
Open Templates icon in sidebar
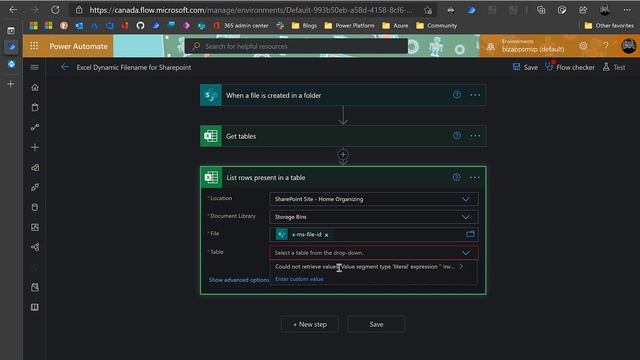[35, 167]
